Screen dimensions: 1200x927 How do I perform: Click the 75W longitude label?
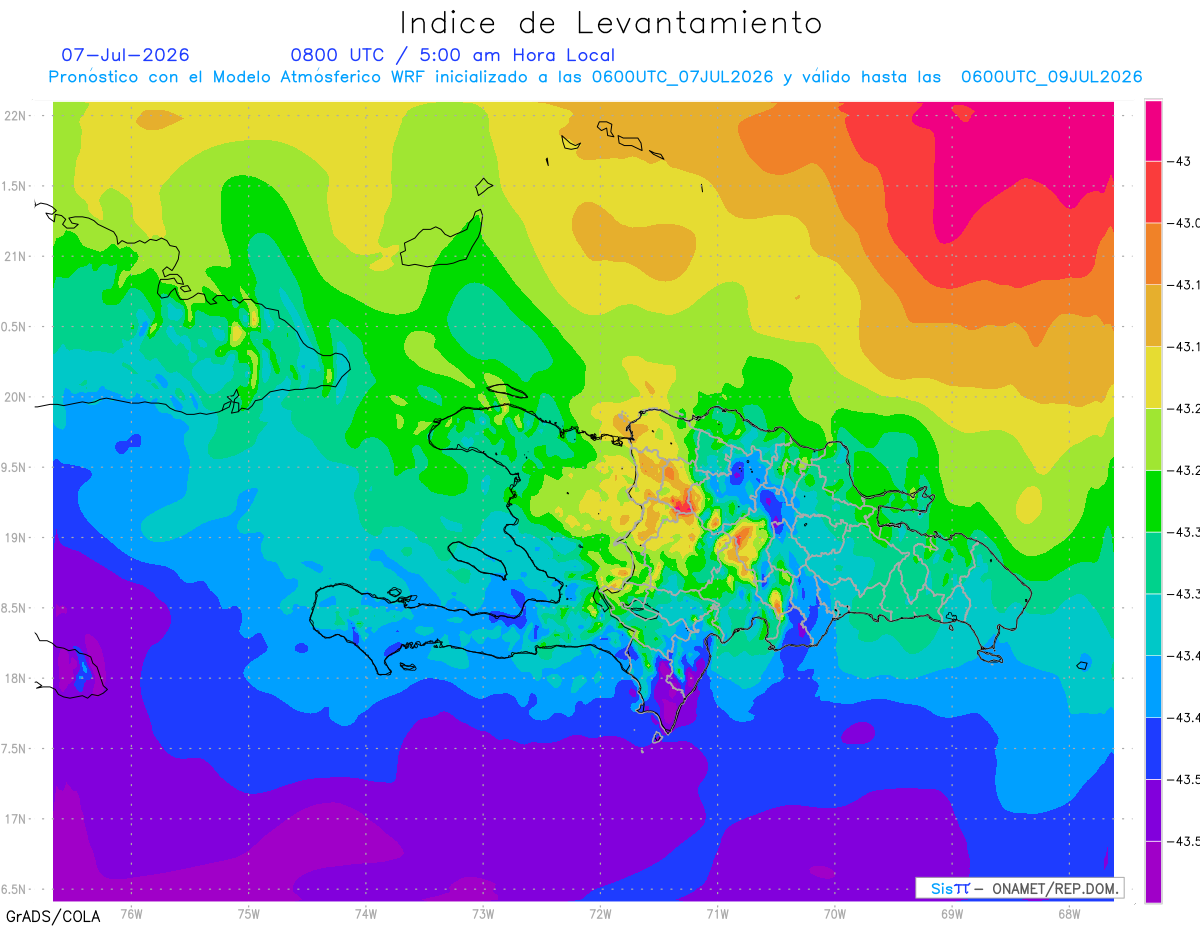(249, 913)
